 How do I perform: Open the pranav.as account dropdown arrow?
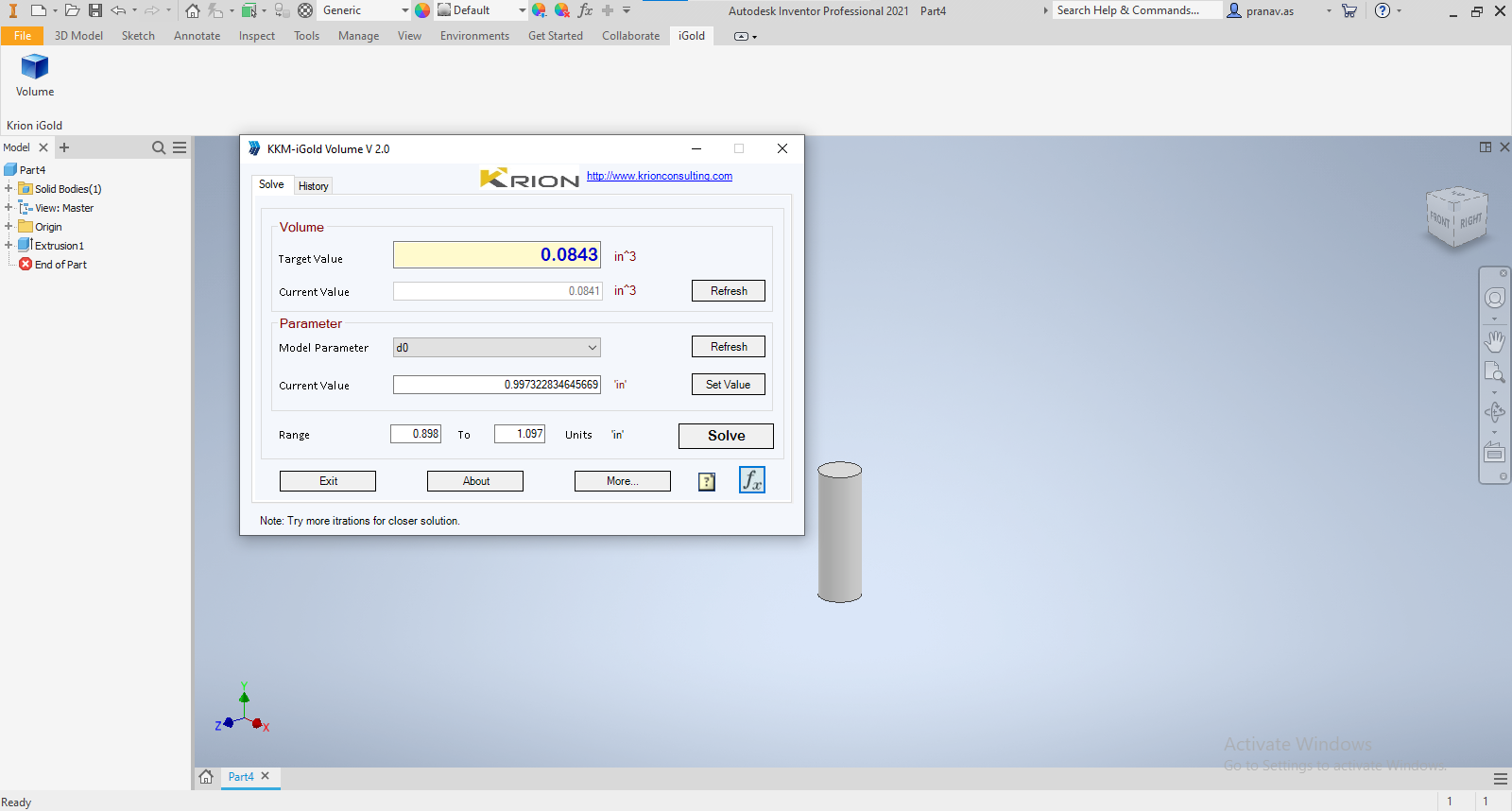tap(1329, 10)
